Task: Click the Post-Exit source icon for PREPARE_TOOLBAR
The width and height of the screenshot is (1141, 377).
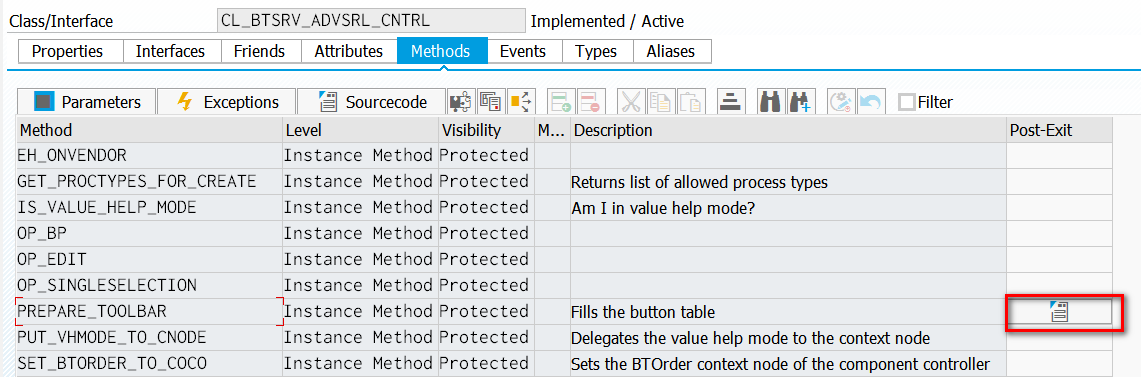Action: click(x=1059, y=312)
